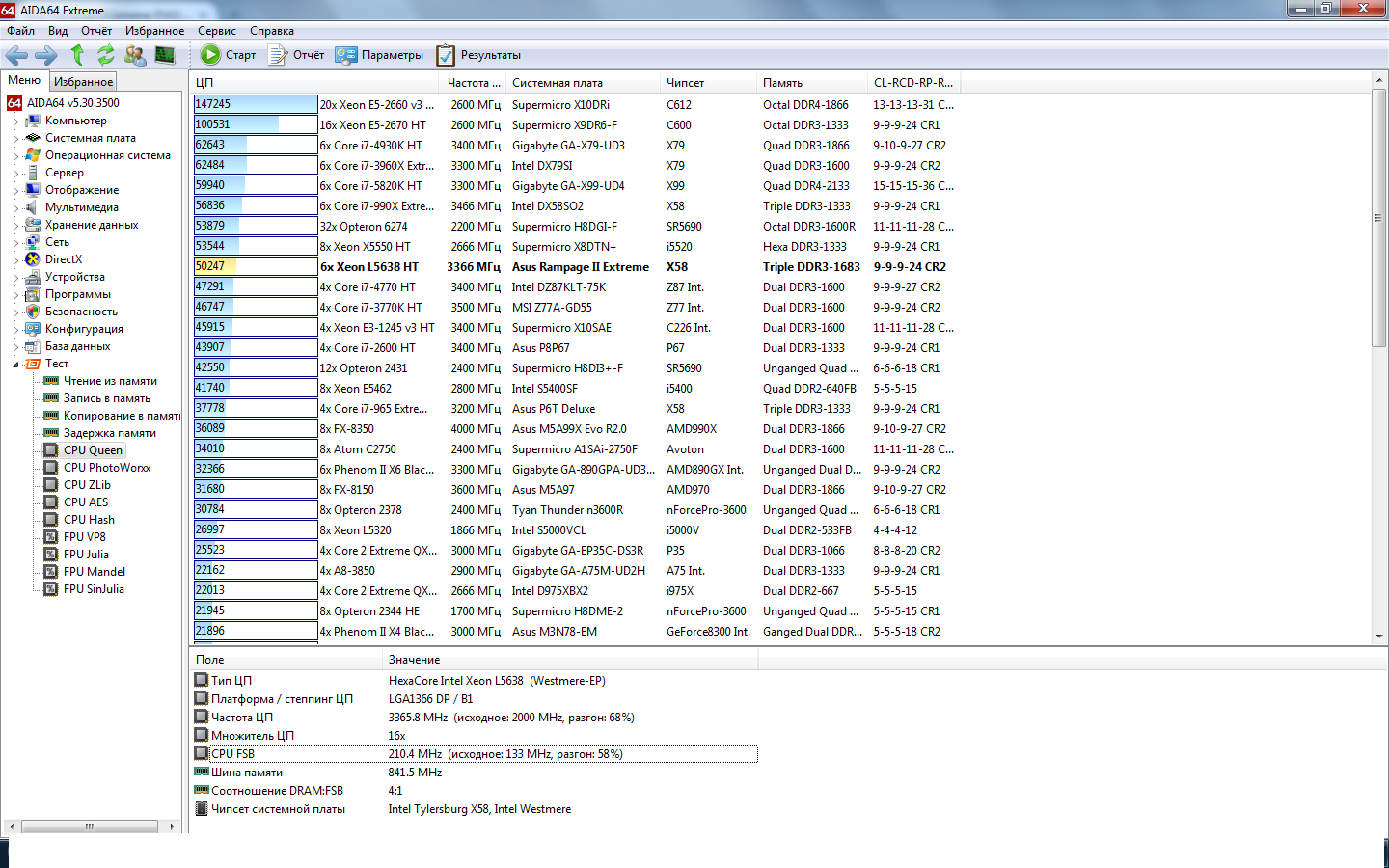
Task: Select the 20x Xeon E5-2660 v3 result row
Action: click(577, 105)
